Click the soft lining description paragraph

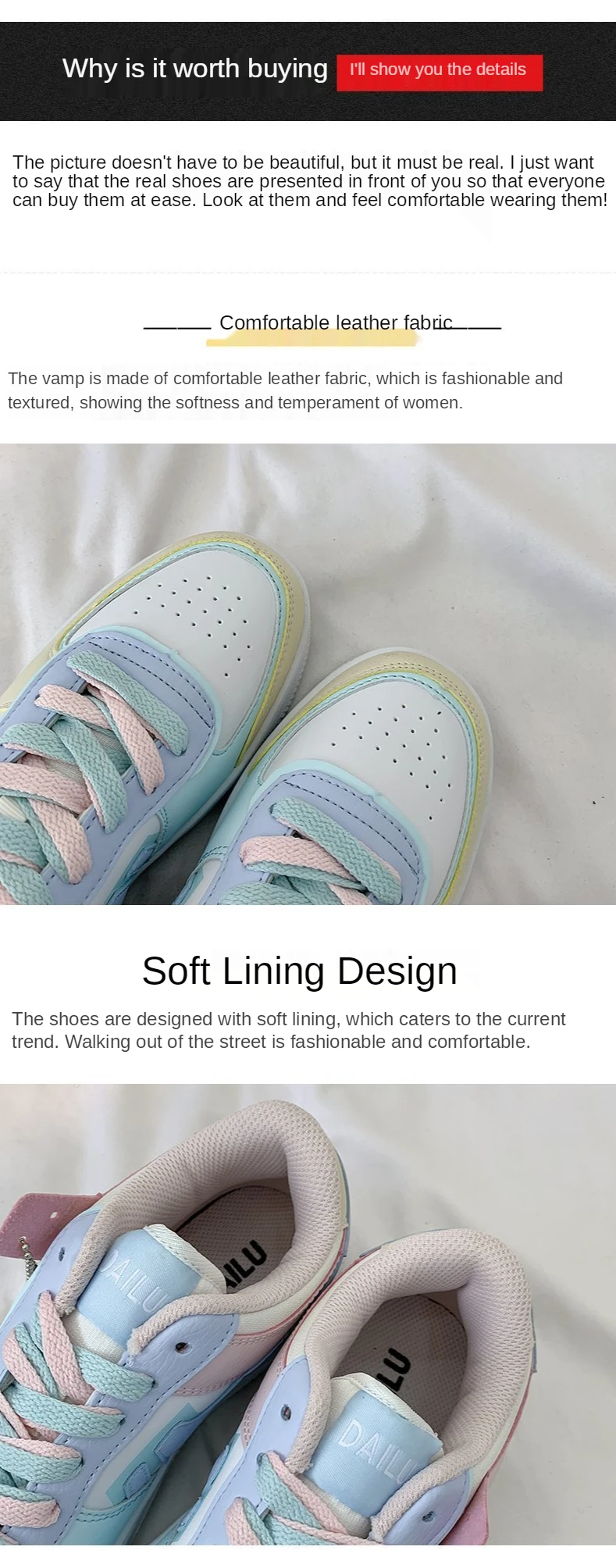[x=289, y=1030]
